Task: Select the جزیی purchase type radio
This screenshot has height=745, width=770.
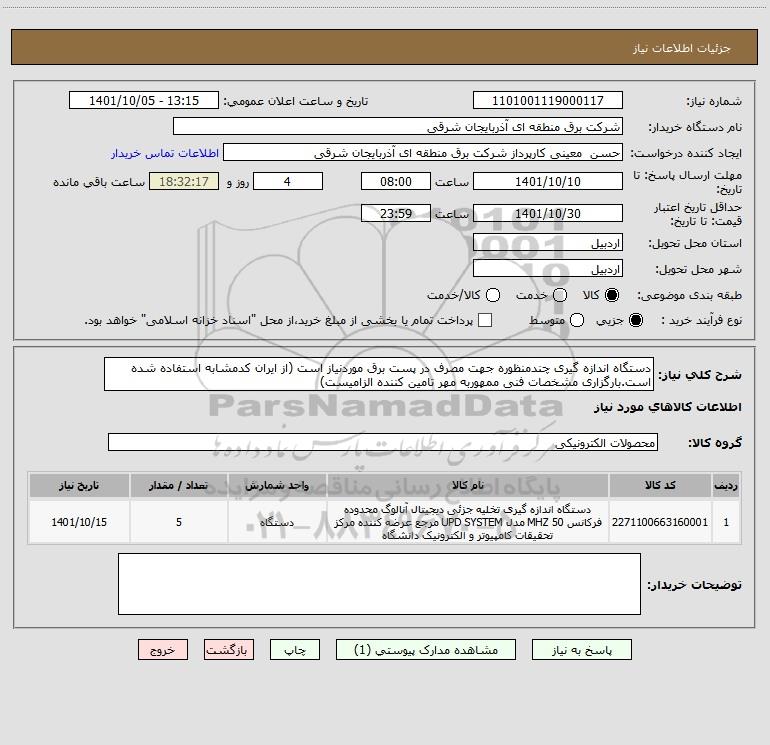Action: [635, 320]
